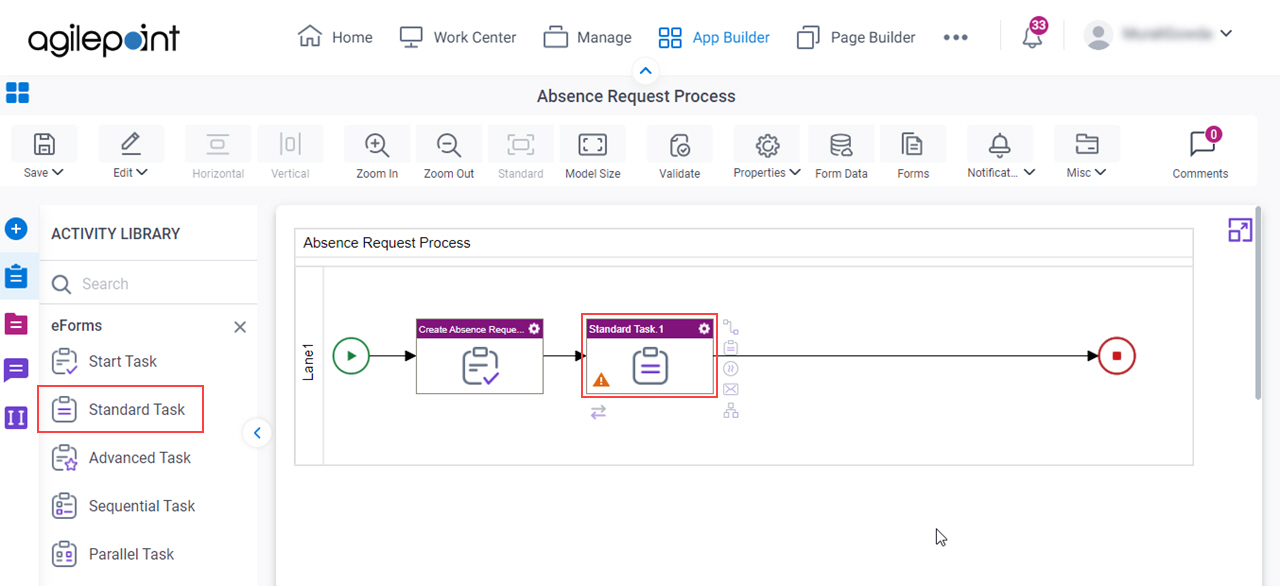Open the Edit pencil tool

click(130, 145)
